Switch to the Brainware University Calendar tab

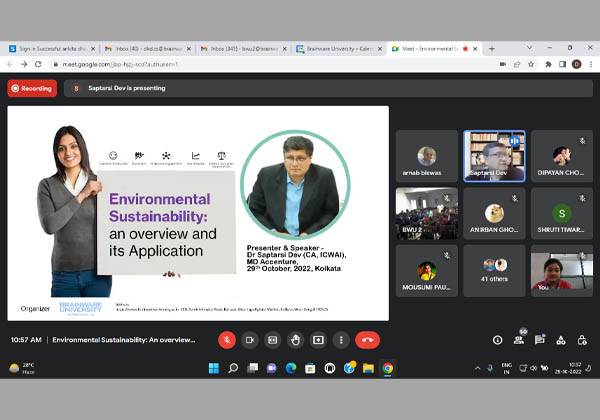[x=336, y=48]
